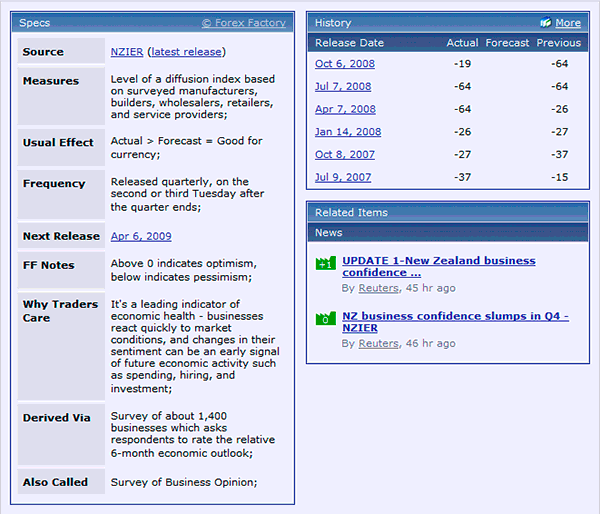Click the Forecast column header
The height and width of the screenshot is (514, 600).
pyautogui.click(x=507, y=43)
